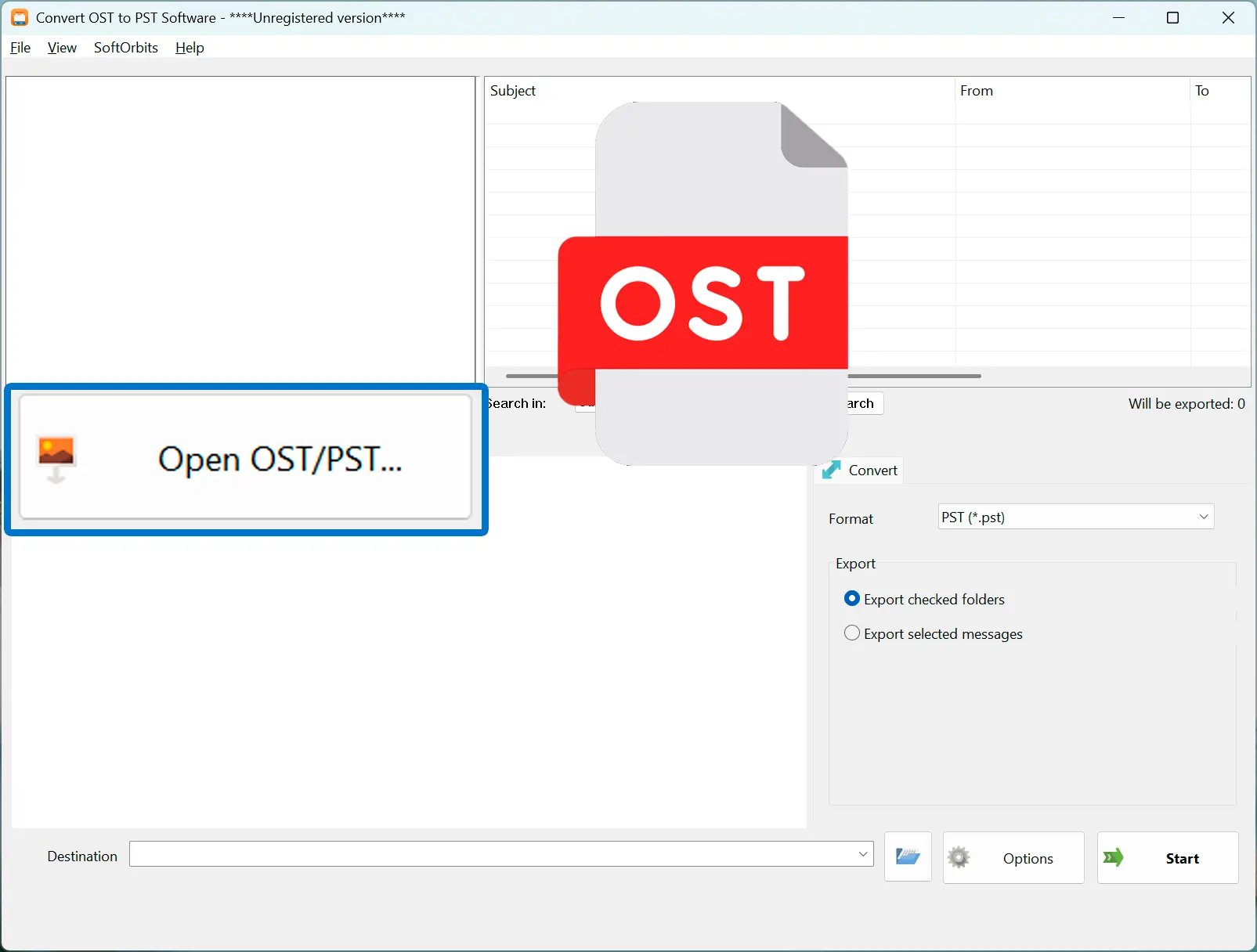Select Export selected messages option

[934, 634]
